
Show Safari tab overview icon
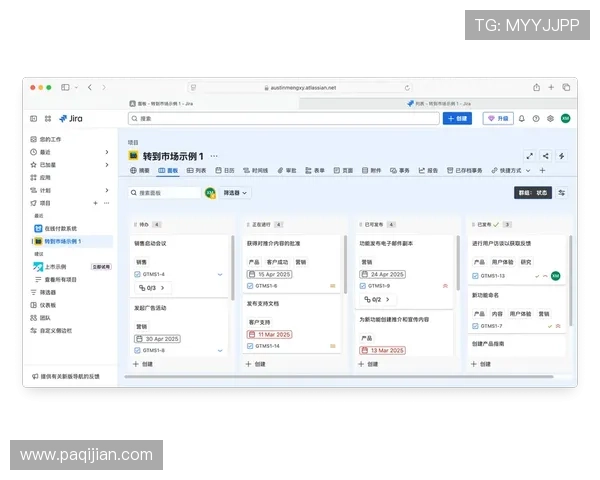pyautogui.click(x=566, y=87)
